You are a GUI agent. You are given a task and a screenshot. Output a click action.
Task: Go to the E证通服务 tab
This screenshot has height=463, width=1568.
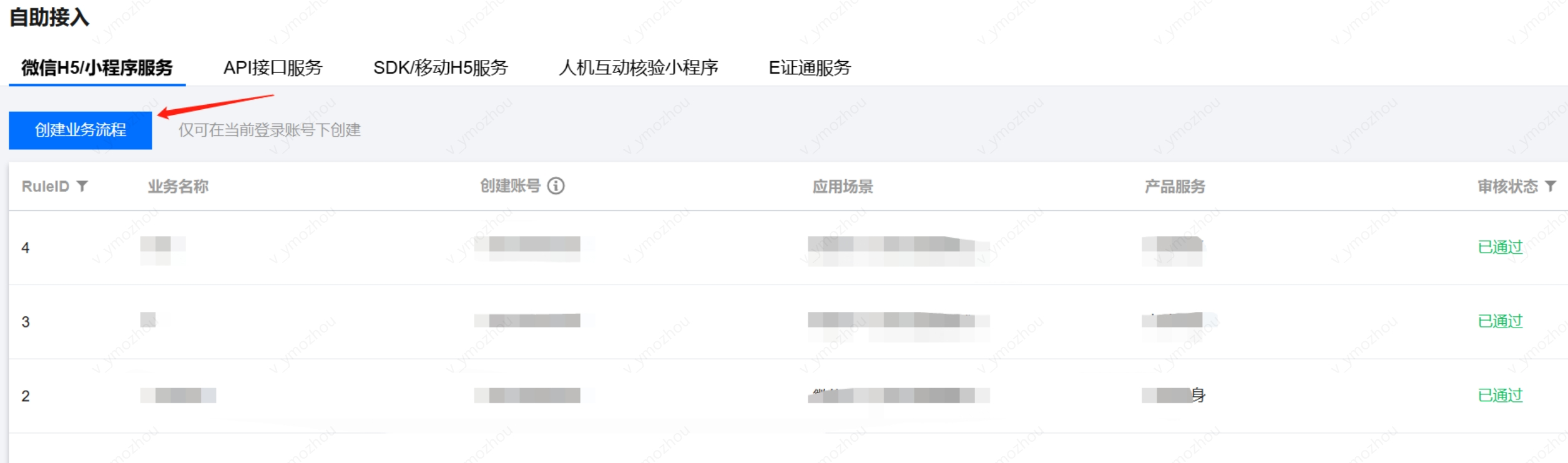tap(810, 67)
